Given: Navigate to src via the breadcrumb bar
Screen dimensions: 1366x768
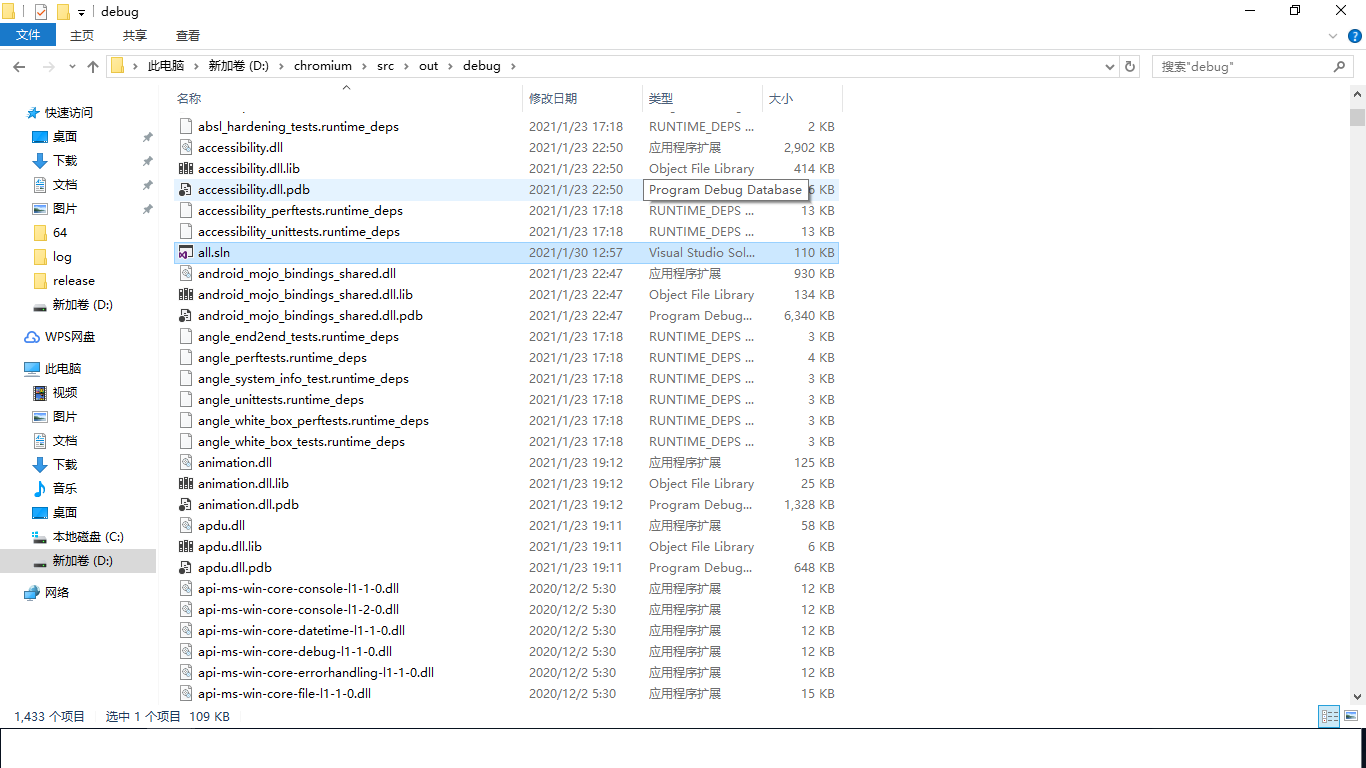Looking at the screenshot, I should (385, 66).
